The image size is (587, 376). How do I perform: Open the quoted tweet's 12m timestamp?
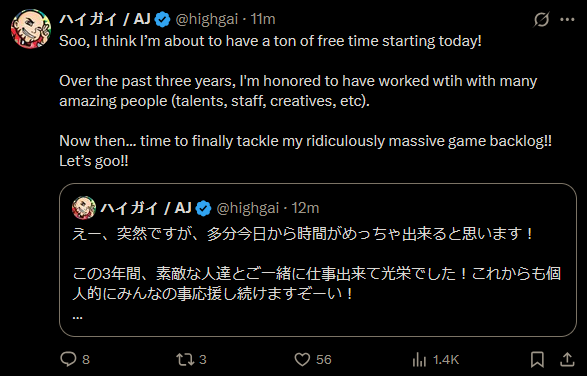pos(305,208)
